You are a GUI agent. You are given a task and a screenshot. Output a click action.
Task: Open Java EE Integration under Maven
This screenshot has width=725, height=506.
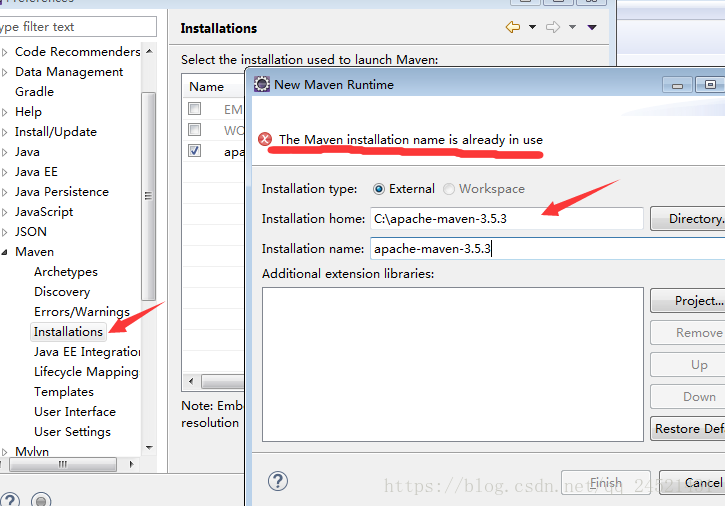(x=87, y=352)
